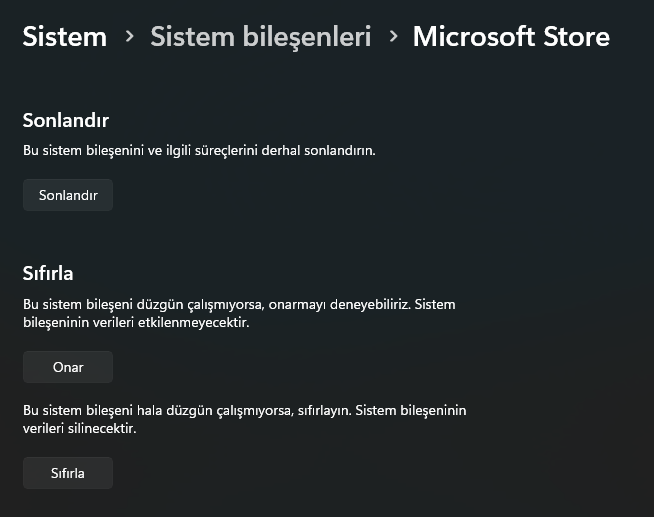This screenshot has height=517, width=654.
Task: Repair the Microsoft Store component
Action: pyautogui.click(x=68, y=367)
